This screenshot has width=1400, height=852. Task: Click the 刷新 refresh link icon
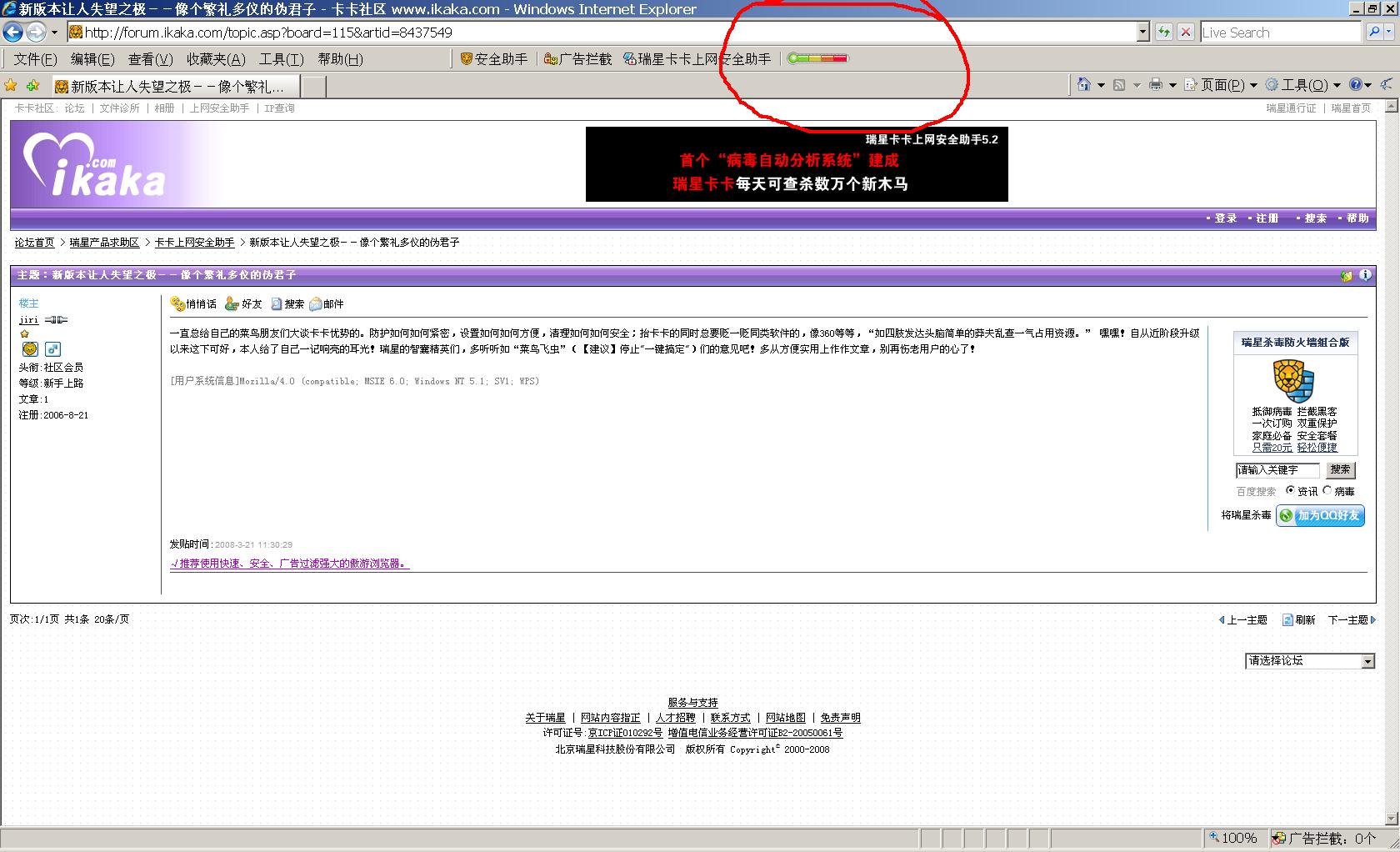click(x=1287, y=619)
